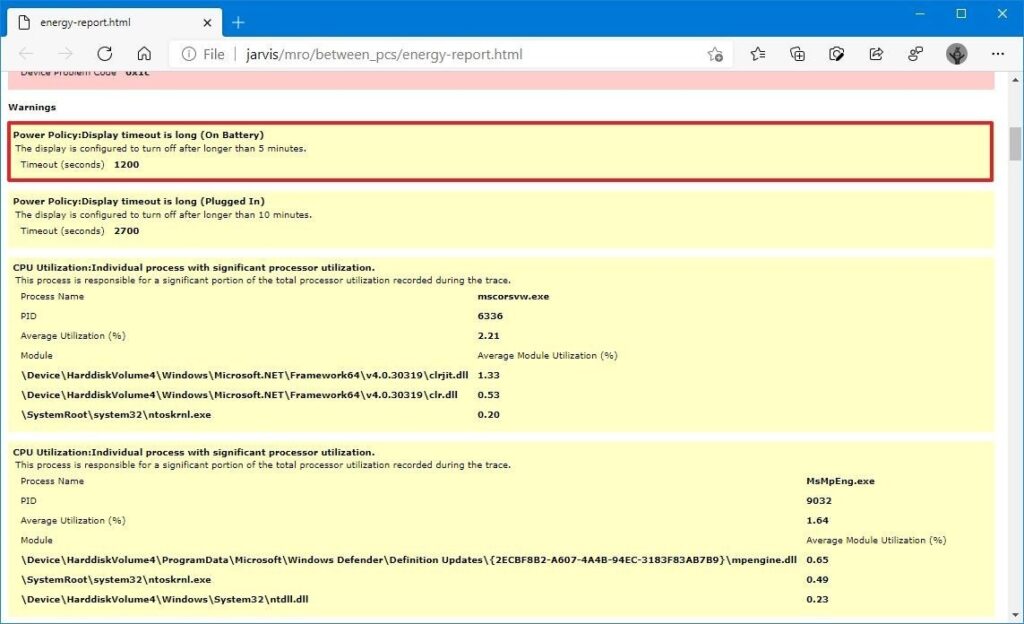
Task: Click the browser Back arrow
Action: click(x=26, y=54)
